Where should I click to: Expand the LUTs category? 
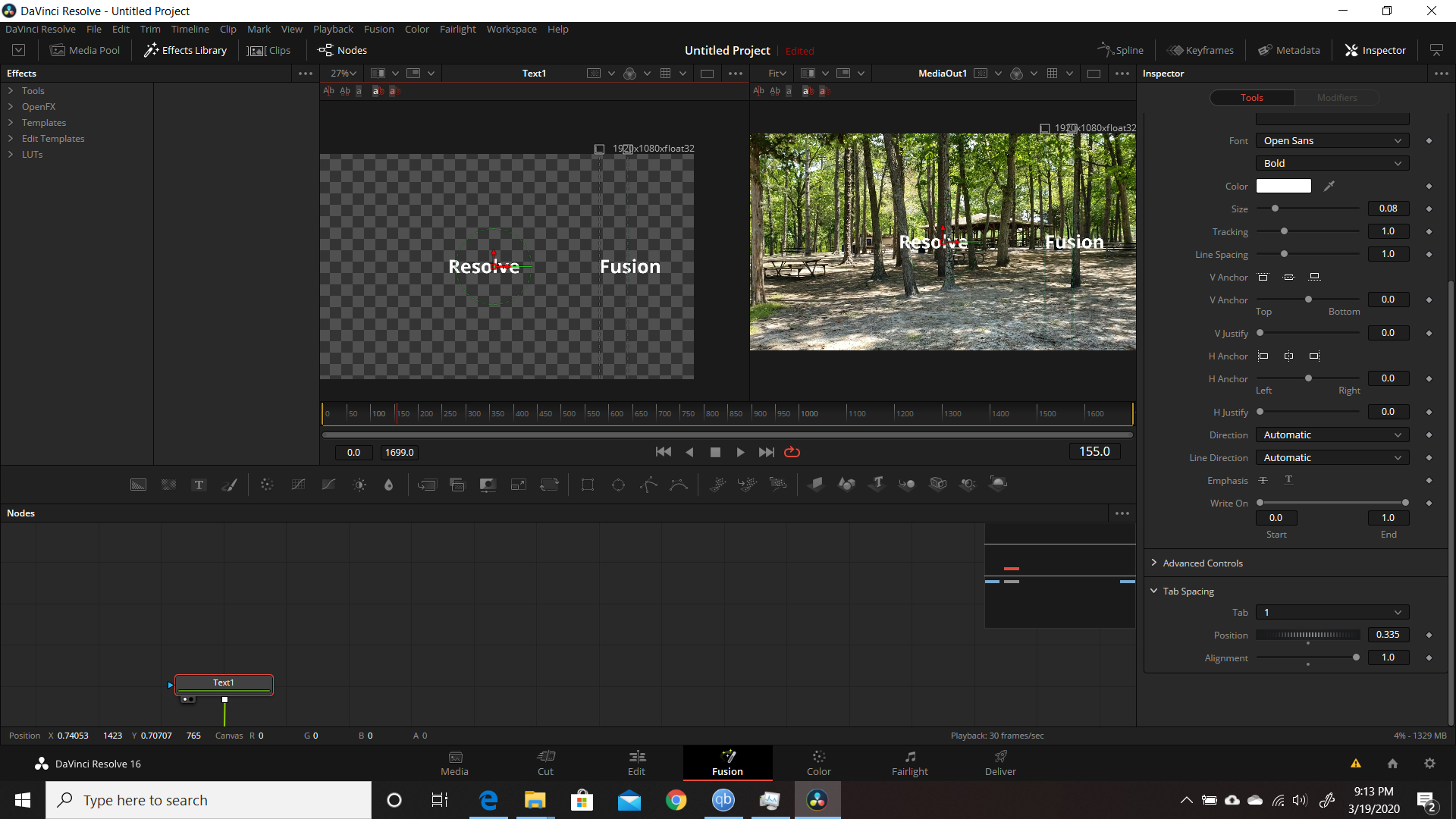11,155
